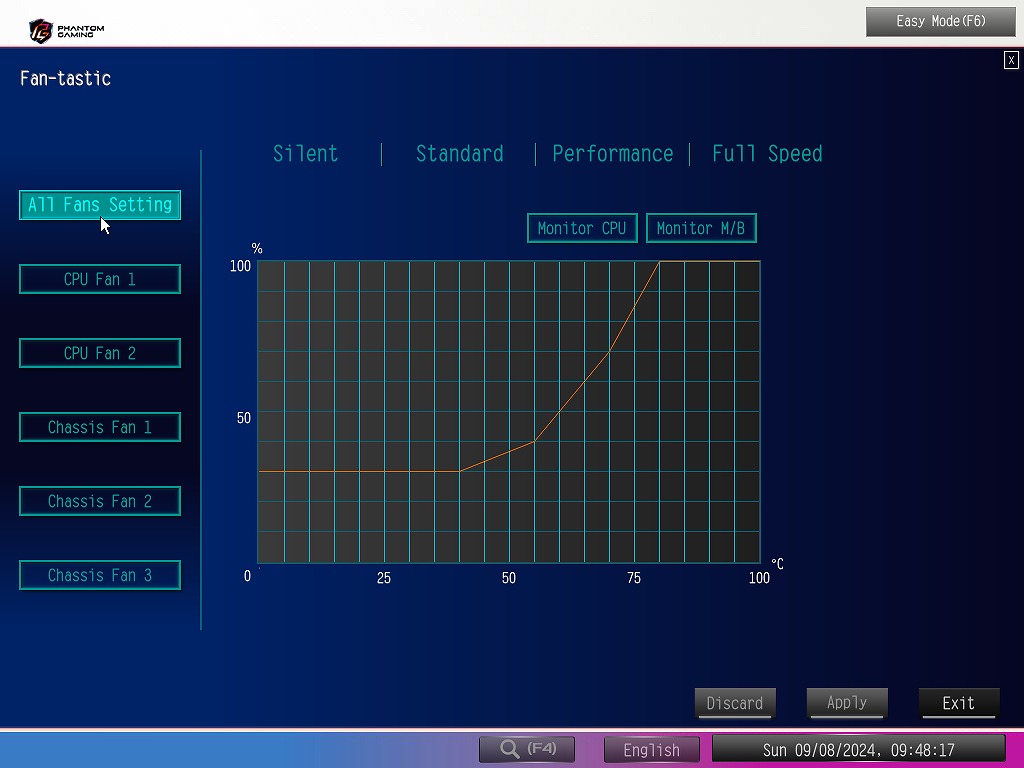Viewport: 1024px width, 768px height.
Task: Open search via the magnifier F4 icon
Action: 527,748
